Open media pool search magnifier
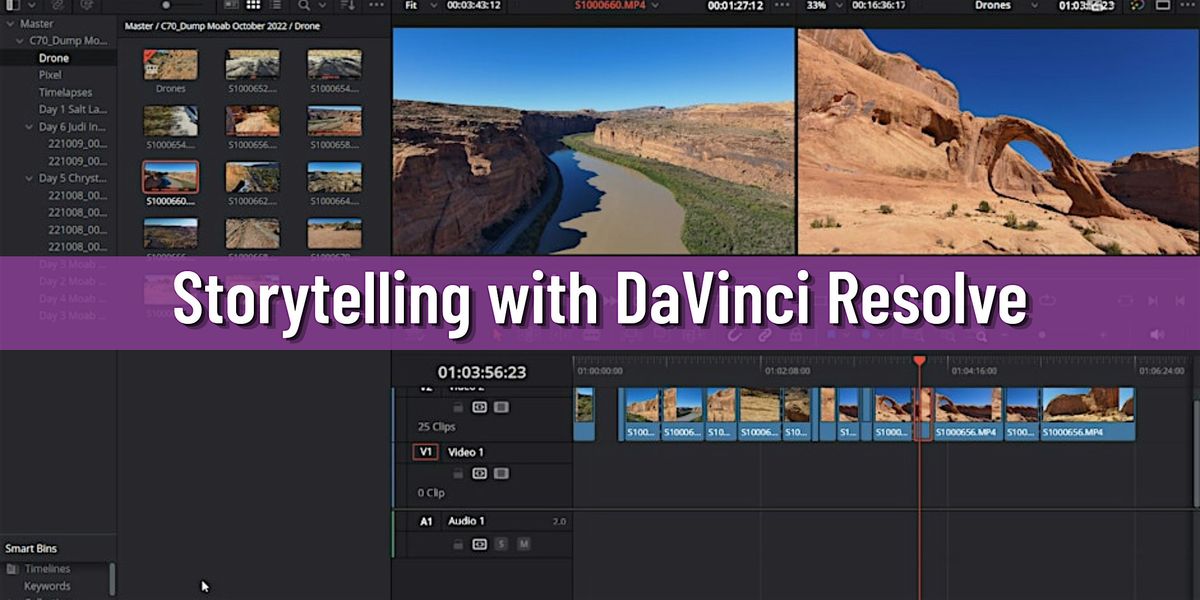This screenshot has width=1200, height=600. pos(303,5)
